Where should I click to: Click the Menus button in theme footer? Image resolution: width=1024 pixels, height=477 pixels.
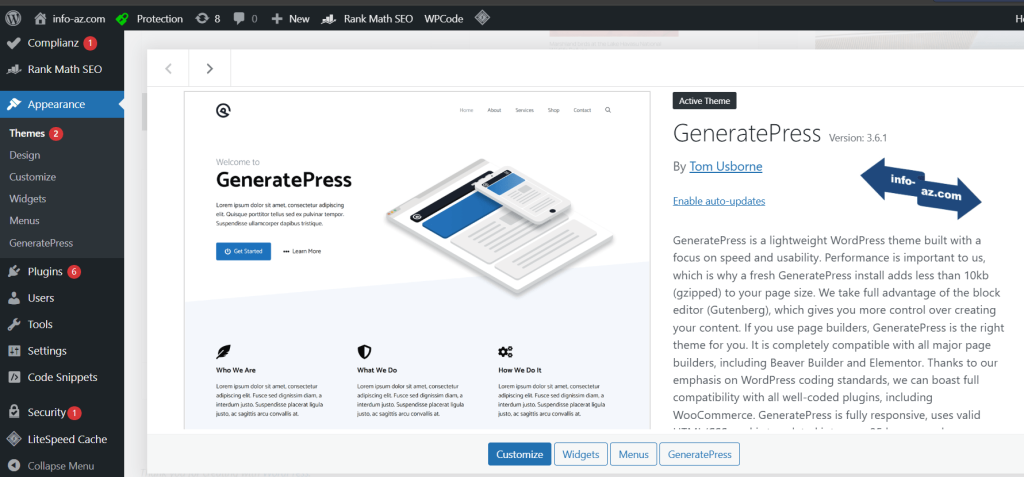633,454
